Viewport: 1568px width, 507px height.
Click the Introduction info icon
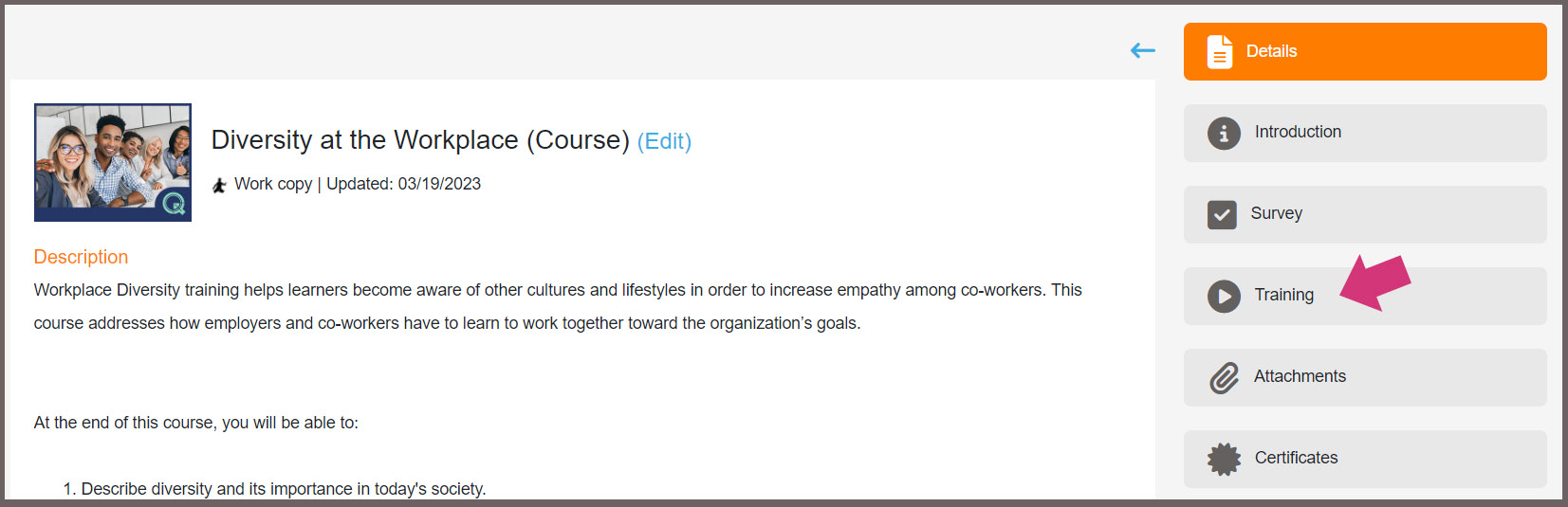[x=1224, y=134]
